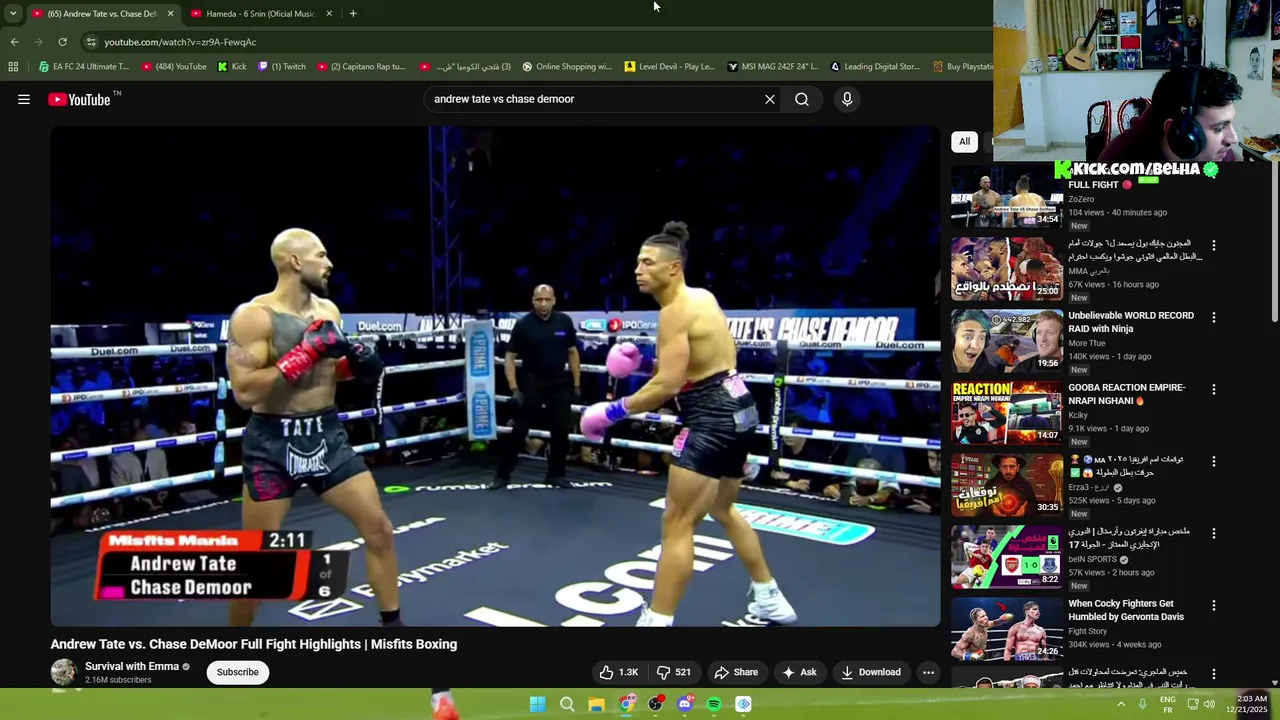Open options for the WORLD RECORD RAID video

click(1214, 317)
